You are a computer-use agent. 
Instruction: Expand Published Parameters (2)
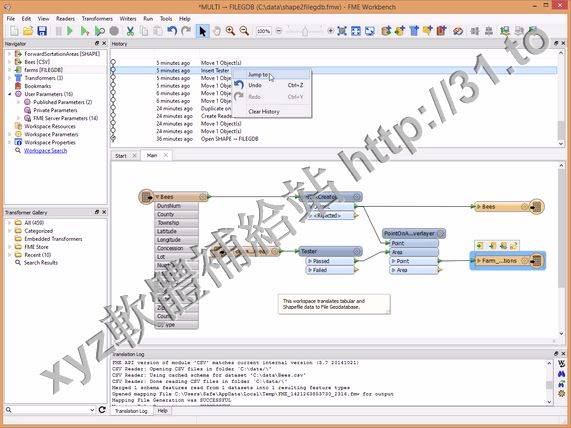point(18,102)
